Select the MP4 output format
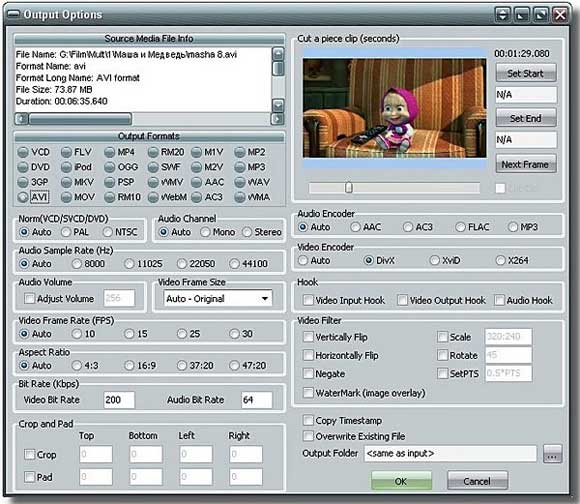 pos(109,152)
